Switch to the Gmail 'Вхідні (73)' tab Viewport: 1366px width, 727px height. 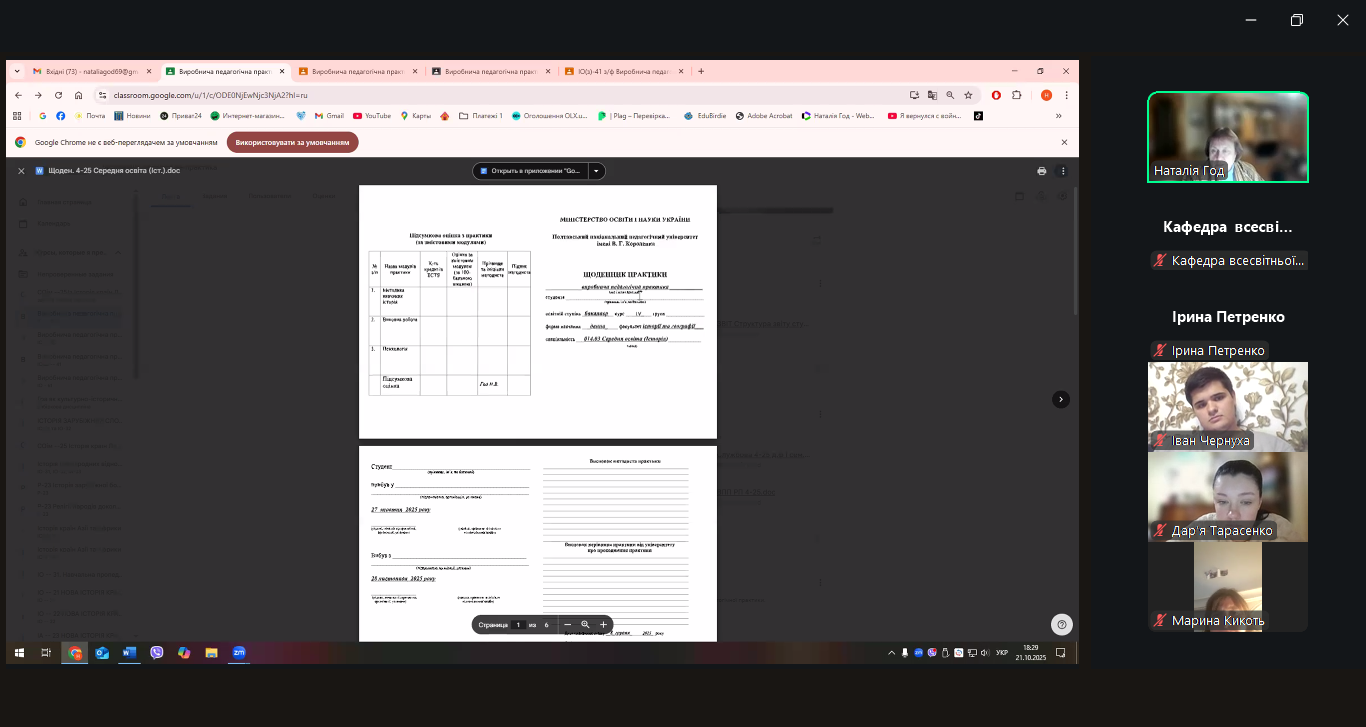(x=90, y=72)
